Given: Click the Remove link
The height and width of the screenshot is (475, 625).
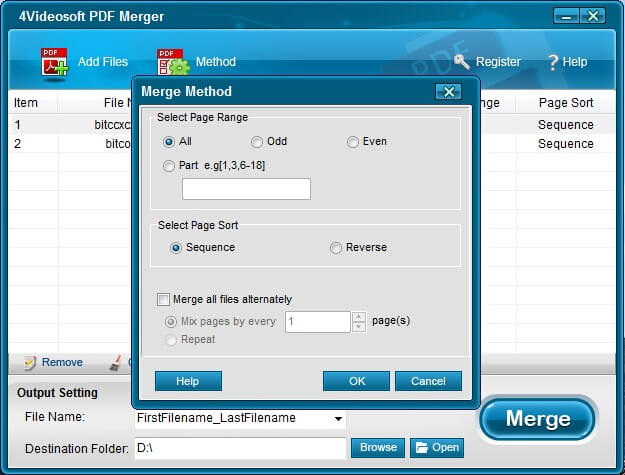Looking at the screenshot, I should tap(63, 362).
